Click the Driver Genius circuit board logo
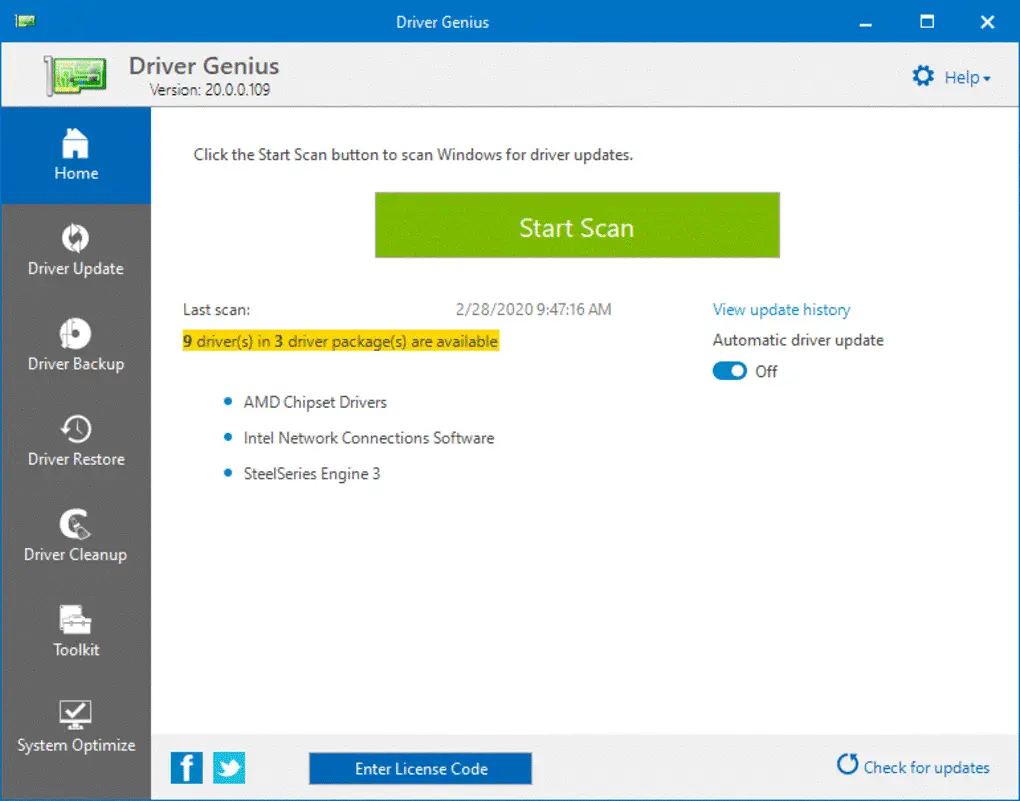Screen dimensions: 1020x801 [x=76, y=75]
